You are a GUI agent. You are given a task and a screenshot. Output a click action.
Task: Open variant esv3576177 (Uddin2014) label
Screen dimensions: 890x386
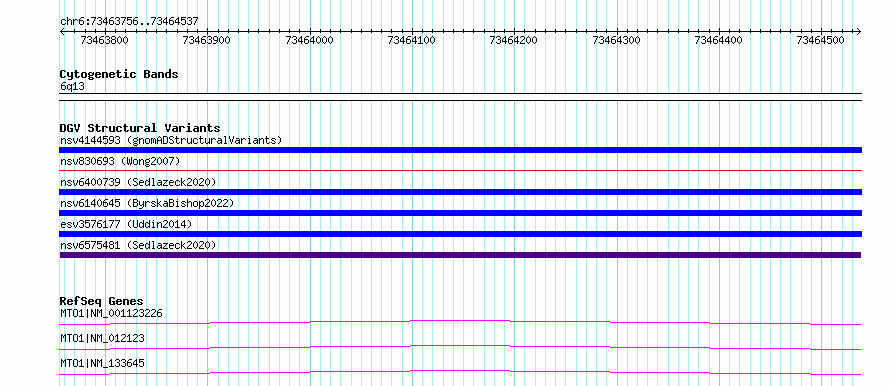point(126,224)
